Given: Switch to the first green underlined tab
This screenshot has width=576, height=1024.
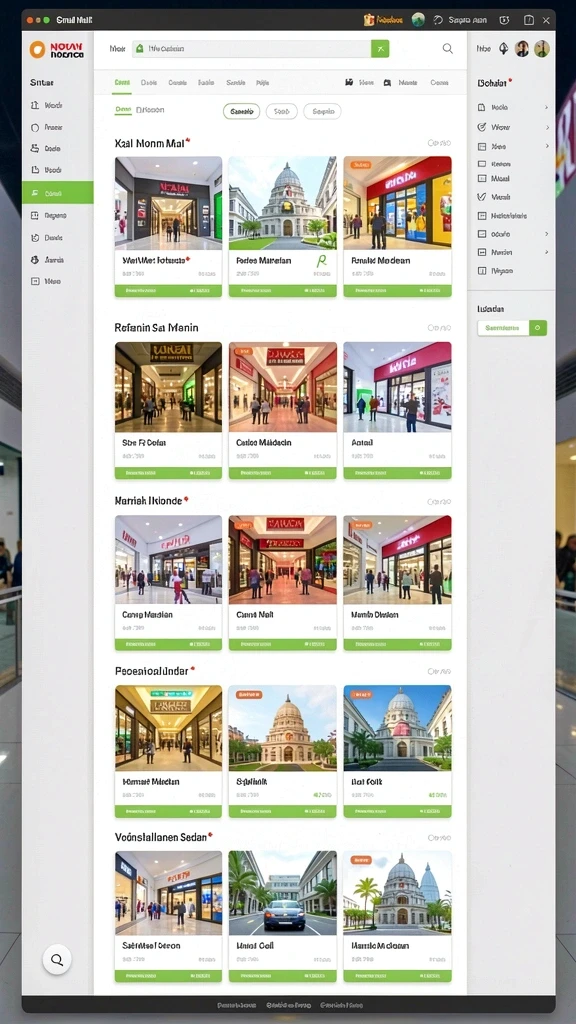Looking at the screenshot, I should [x=122, y=83].
